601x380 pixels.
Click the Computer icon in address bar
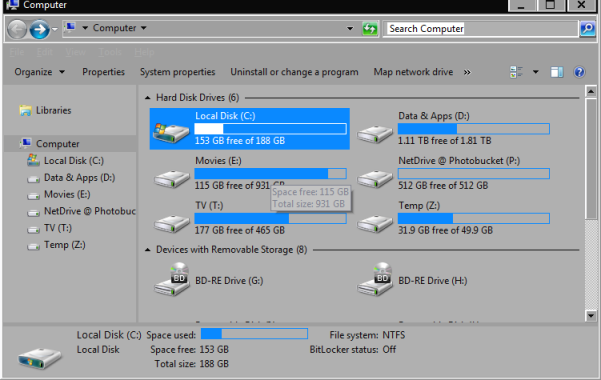(x=70, y=28)
